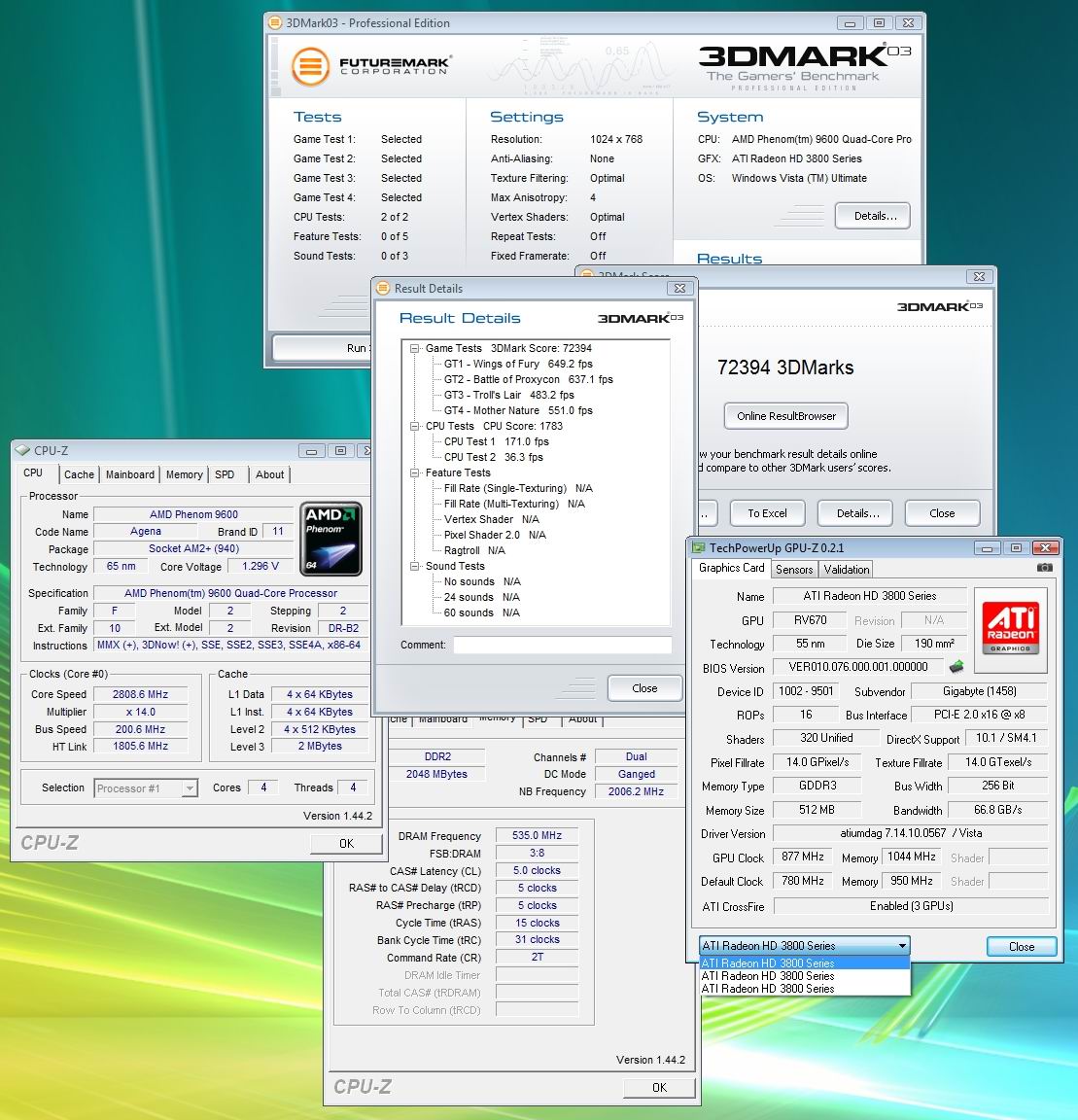
Task: Click the GPU-Z screenshot camera icon
Action: click(x=1044, y=568)
